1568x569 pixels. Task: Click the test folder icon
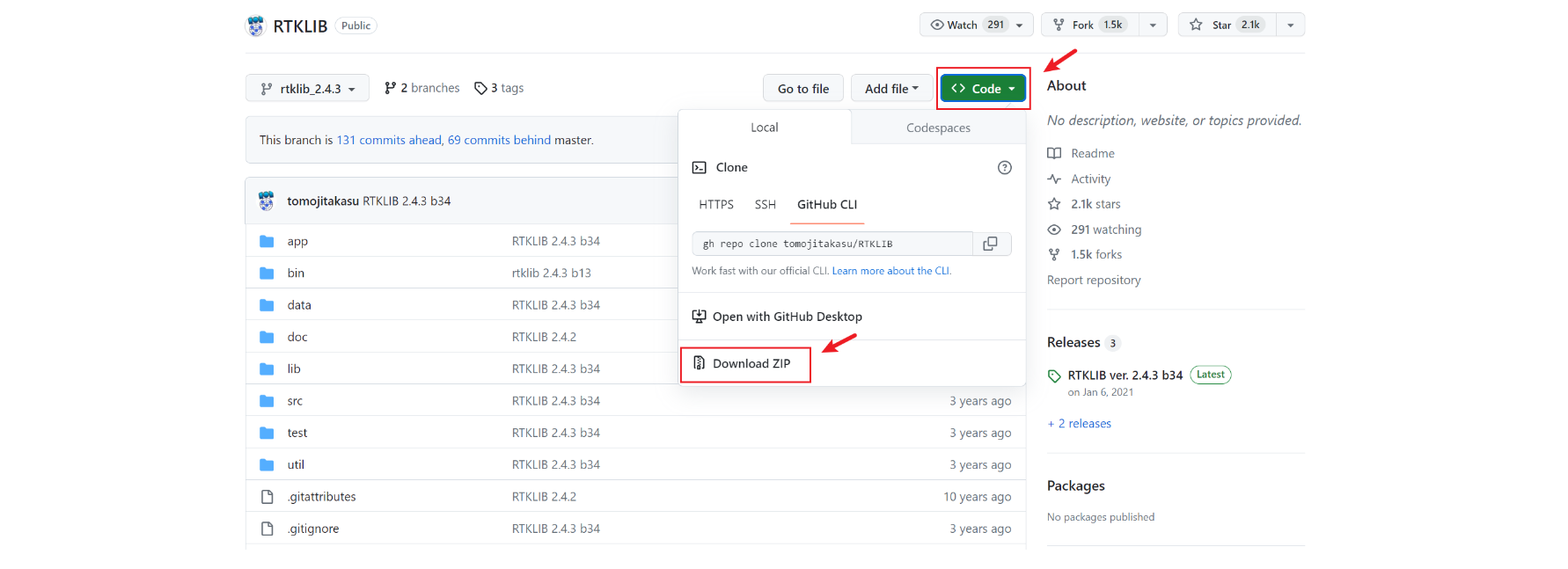tap(267, 433)
